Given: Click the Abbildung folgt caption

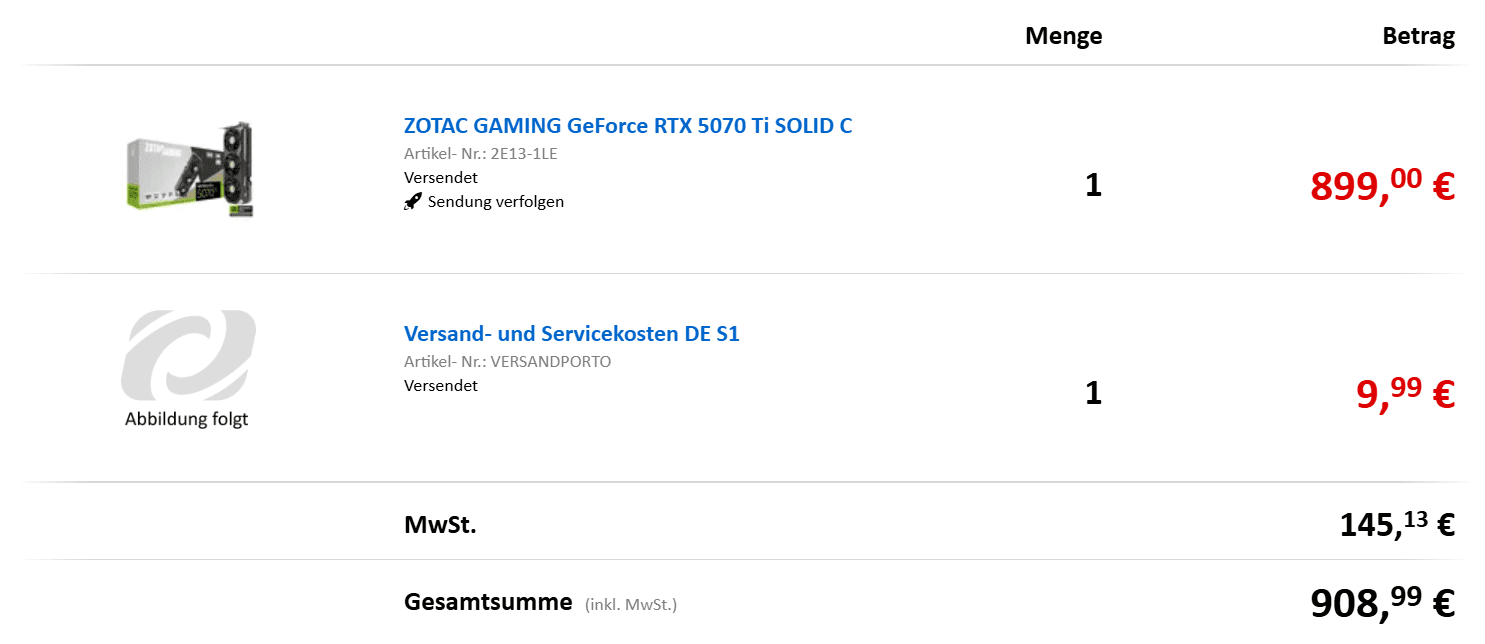Looking at the screenshot, I should click(186, 419).
